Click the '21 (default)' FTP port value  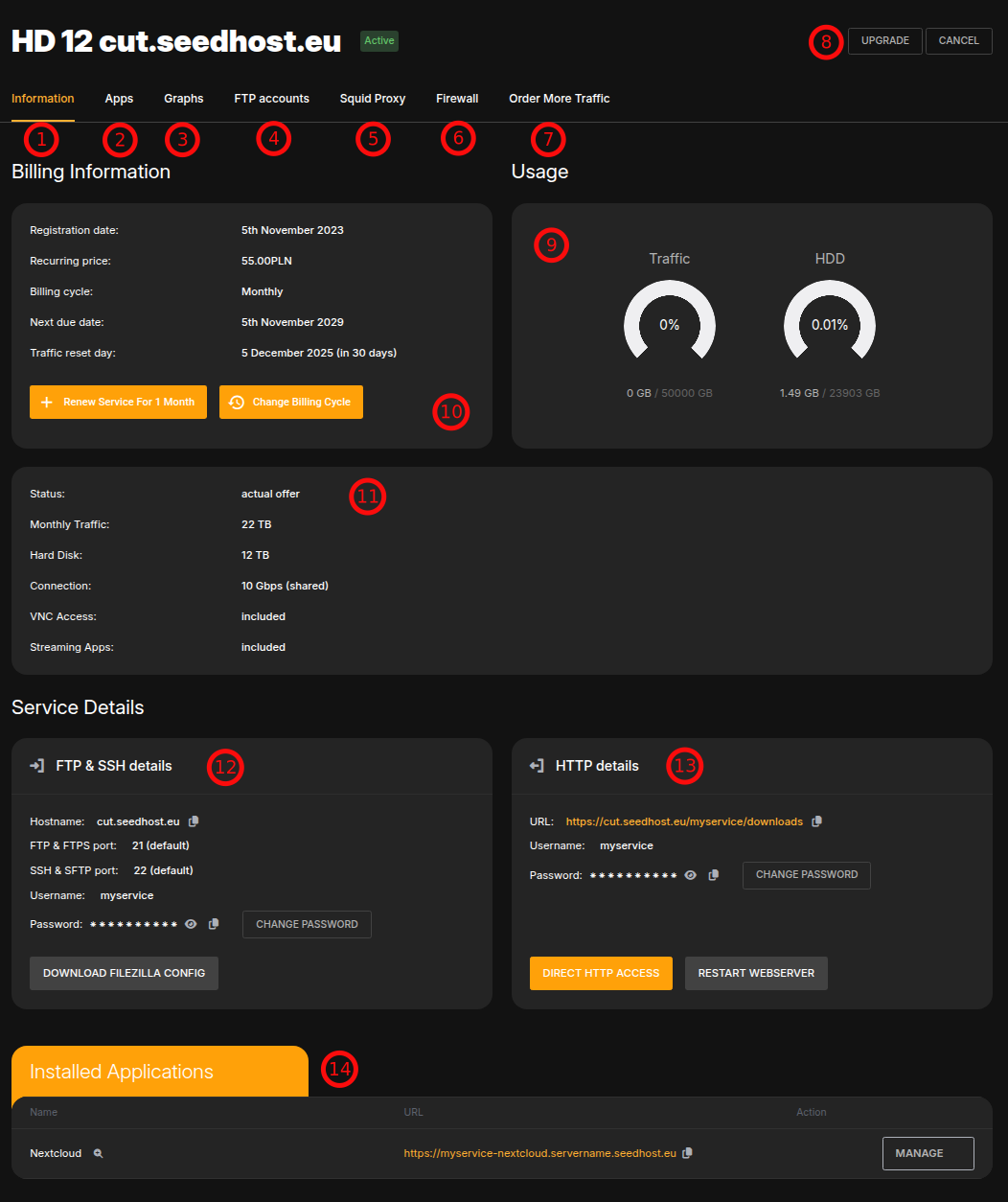(161, 845)
